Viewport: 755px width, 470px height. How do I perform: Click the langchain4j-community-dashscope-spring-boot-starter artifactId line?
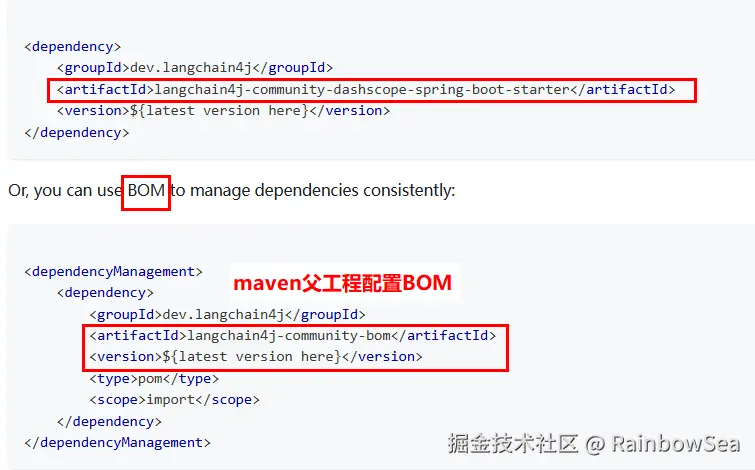click(366, 90)
